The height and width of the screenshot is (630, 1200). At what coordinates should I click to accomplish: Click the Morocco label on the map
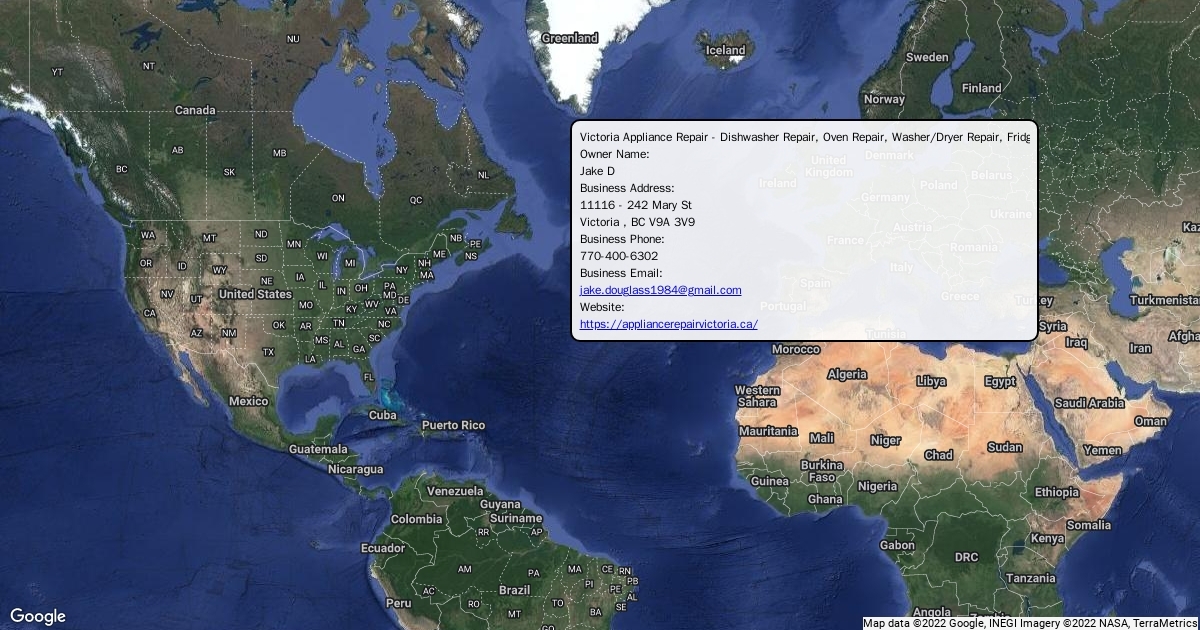tap(795, 350)
